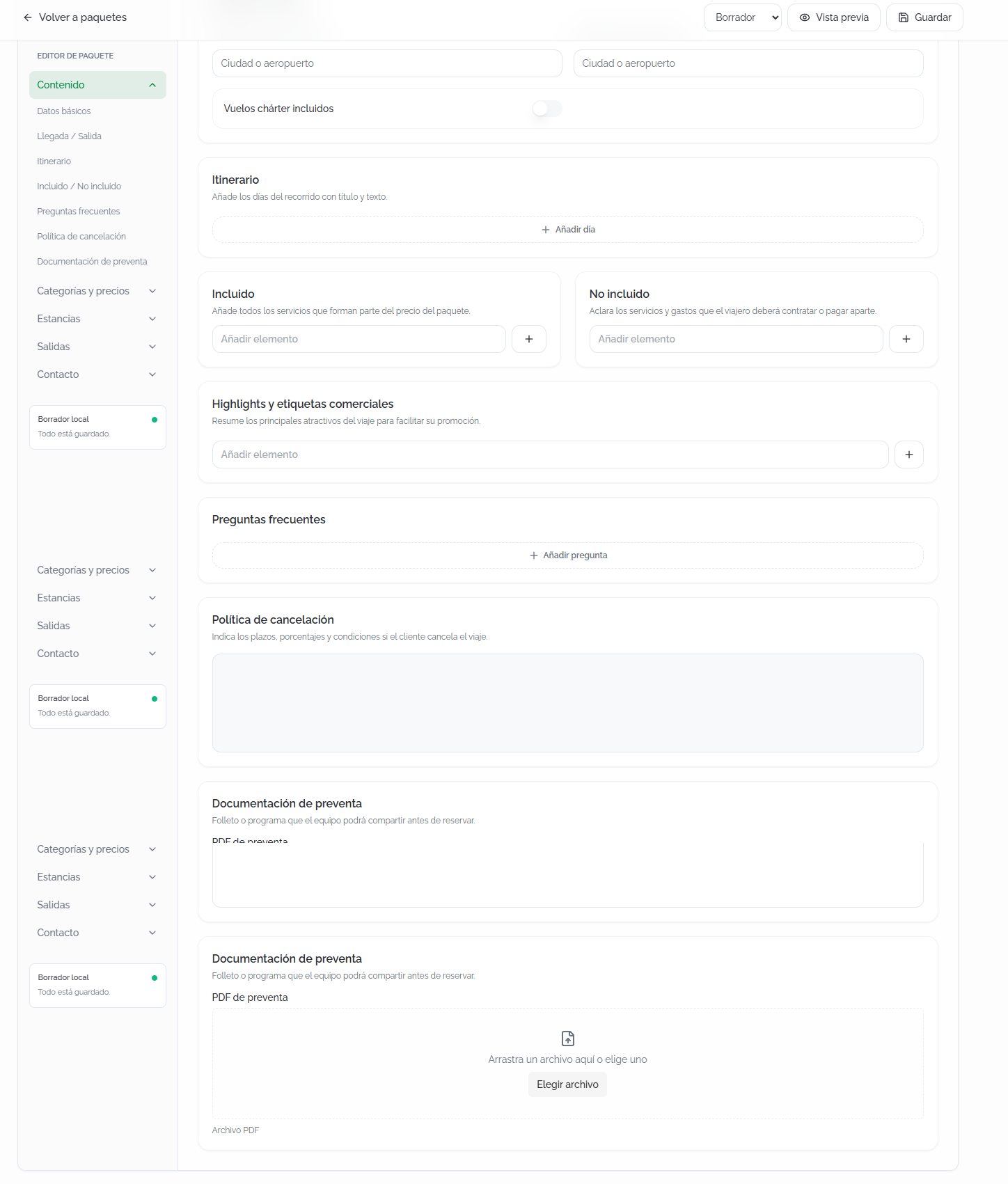This screenshot has width=1008, height=1184.
Task: Open Vista previa with the eye icon
Action: [x=834, y=17]
